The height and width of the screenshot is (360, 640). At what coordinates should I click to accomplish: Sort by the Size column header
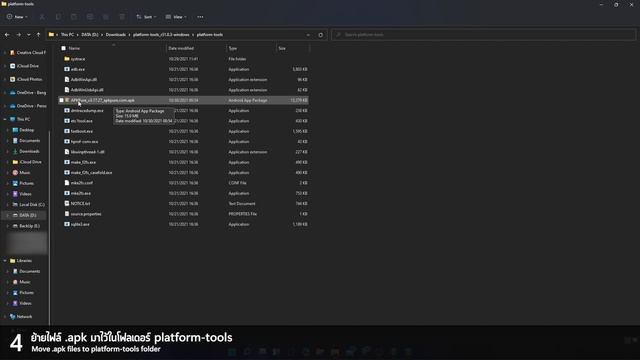coord(282,48)
